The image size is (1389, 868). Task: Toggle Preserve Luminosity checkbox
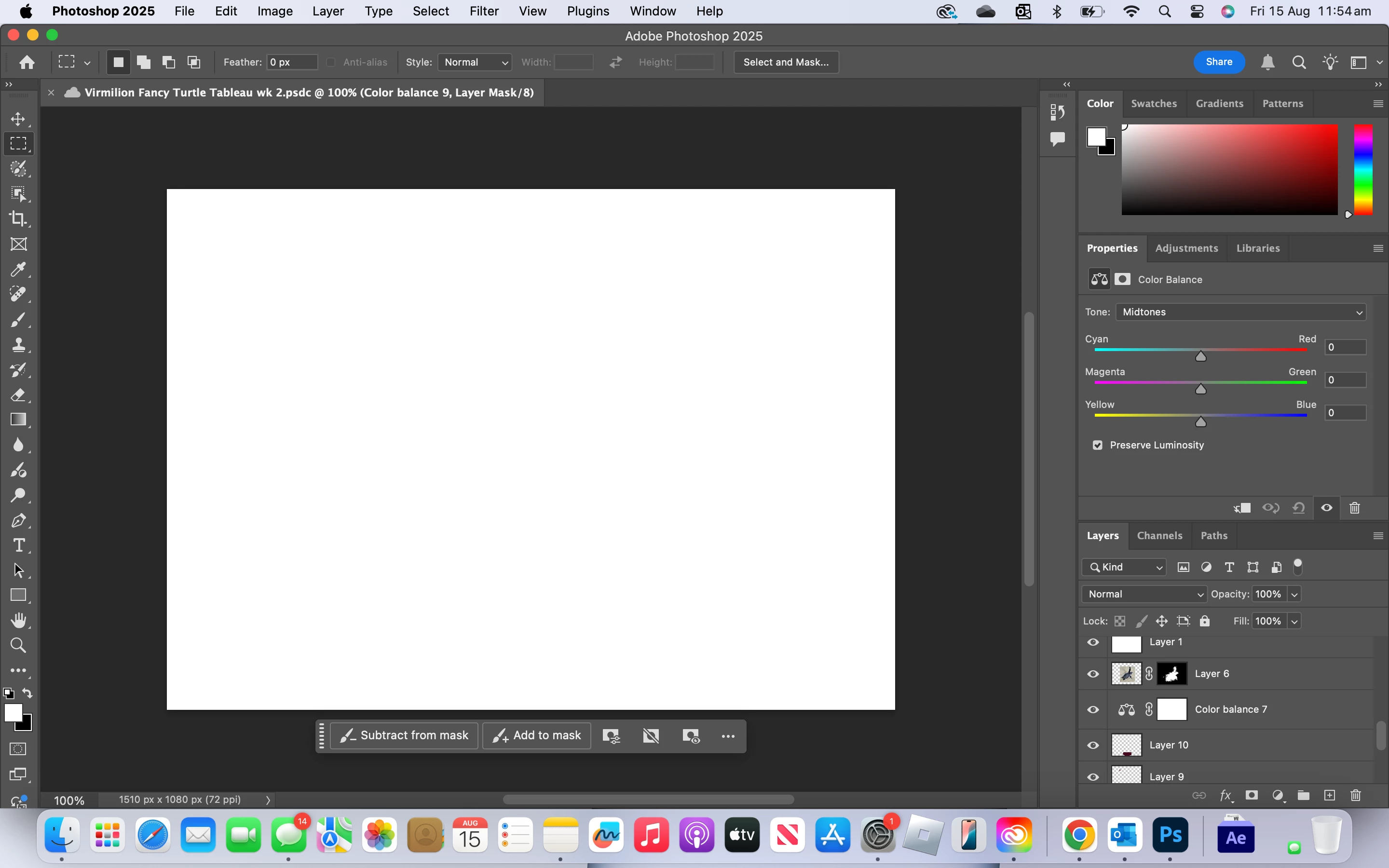pyautogui.click(x=1097, y=446)
